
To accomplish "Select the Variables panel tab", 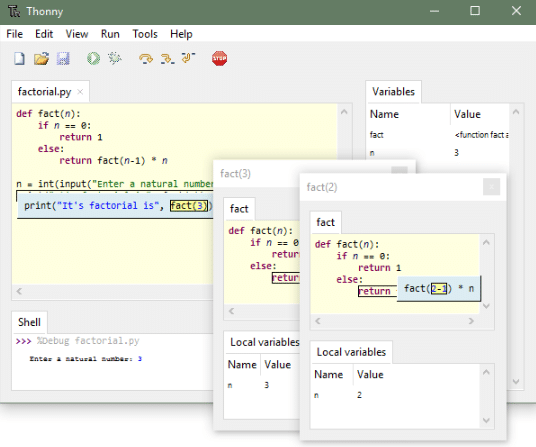I will (393, 92).
